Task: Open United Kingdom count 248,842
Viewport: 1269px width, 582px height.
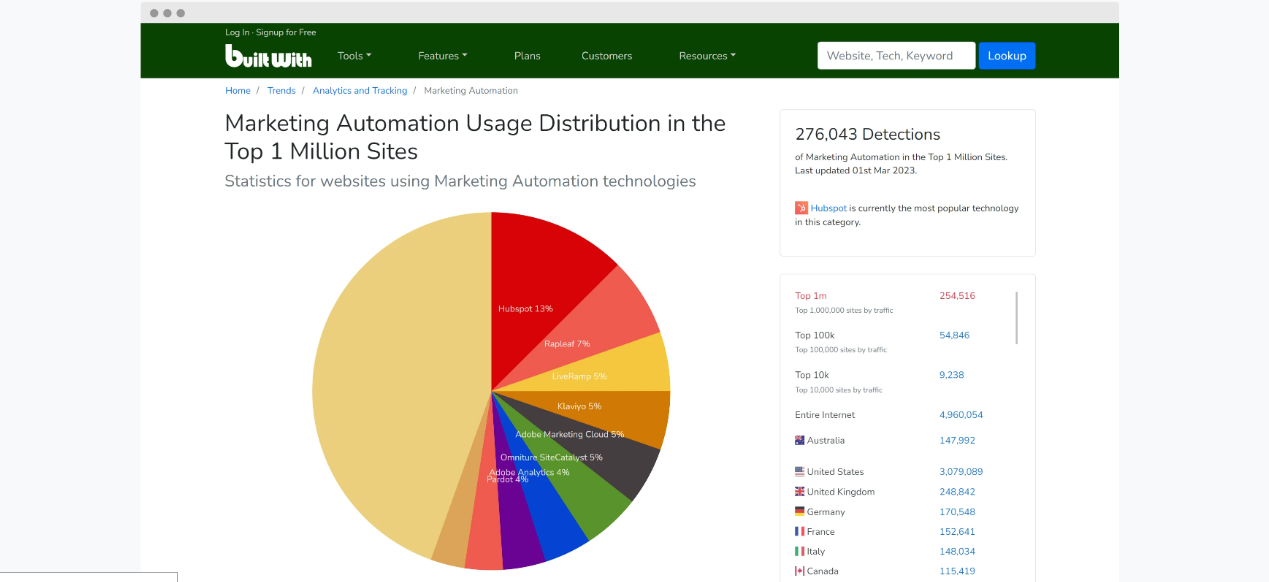Action: 957,491
